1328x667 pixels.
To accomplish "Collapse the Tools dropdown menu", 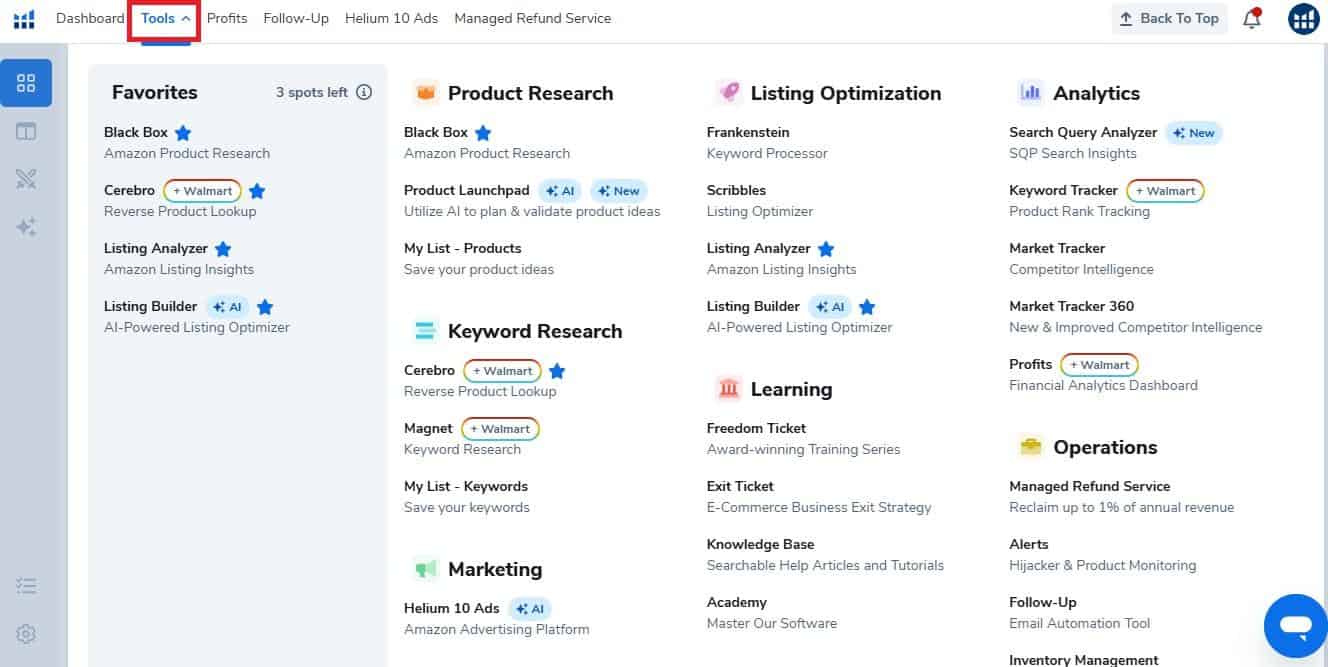I will [x=166, y=18].
